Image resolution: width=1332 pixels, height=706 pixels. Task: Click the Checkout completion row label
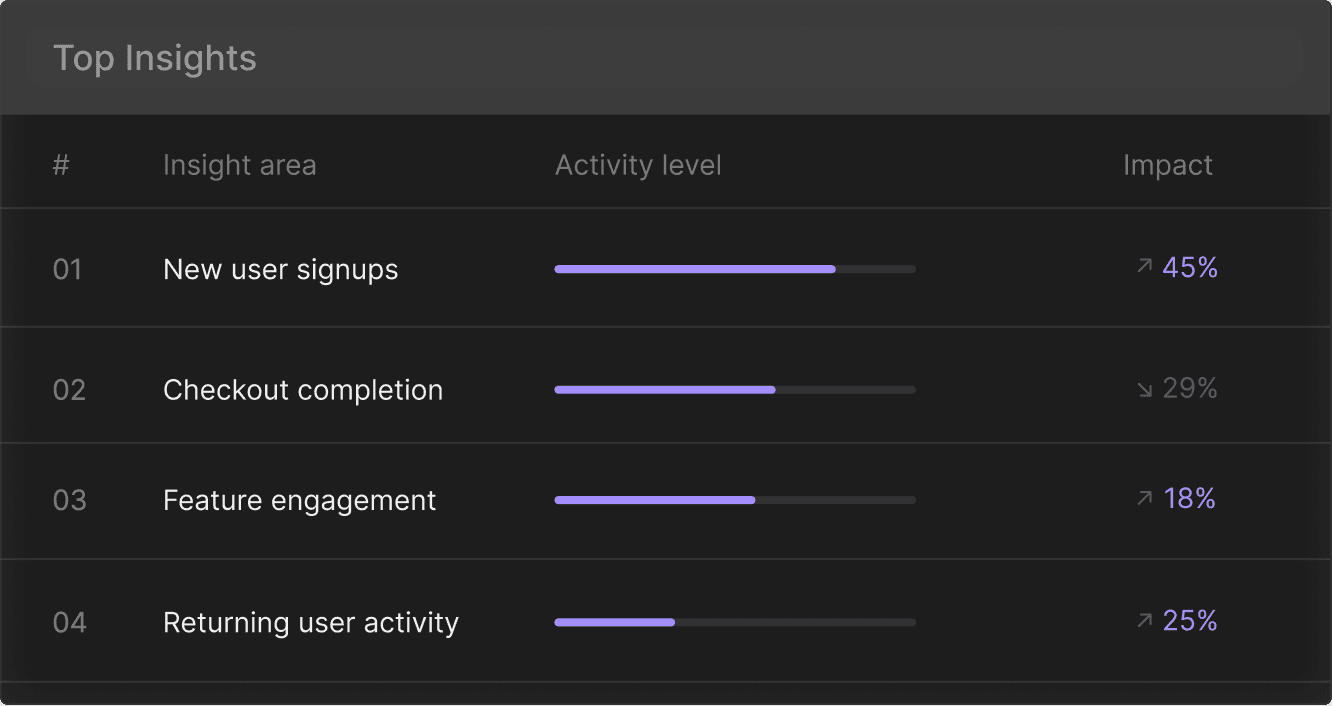(x=302, y=389)
